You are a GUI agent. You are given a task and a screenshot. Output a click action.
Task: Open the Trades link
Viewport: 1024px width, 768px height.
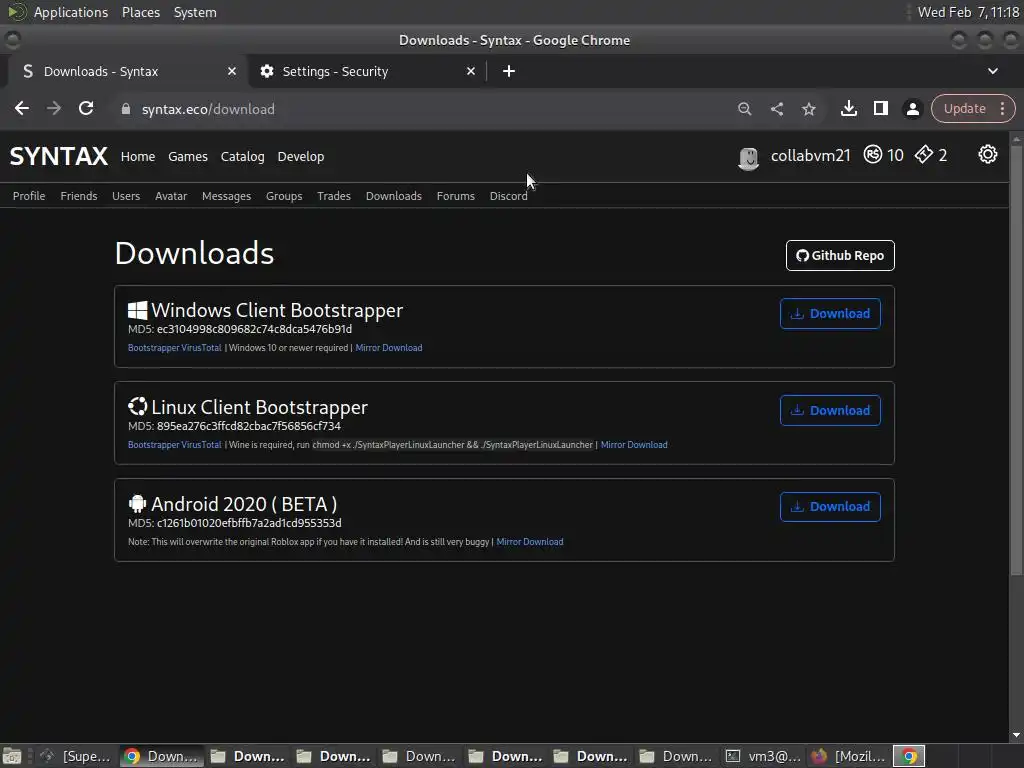[x=334, y=196]
